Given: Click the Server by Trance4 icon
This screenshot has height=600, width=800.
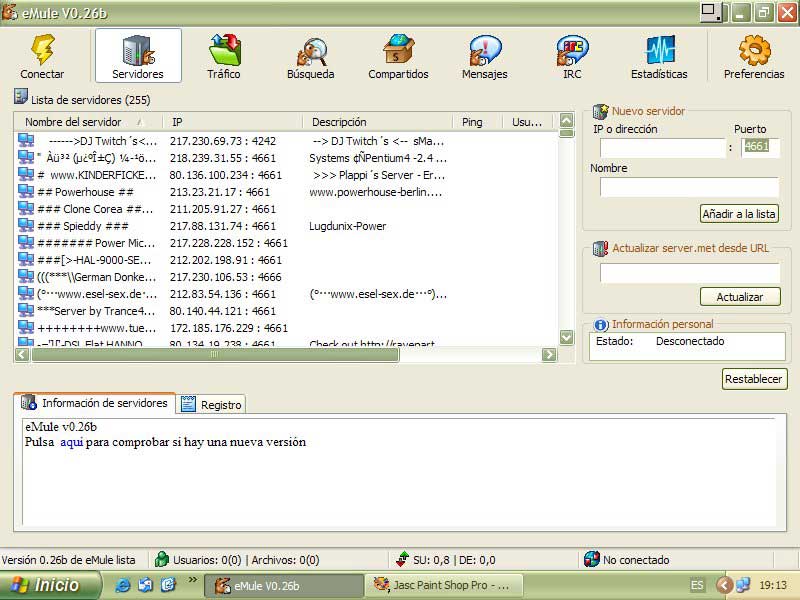Looking at the screenshot, I should 26,310.
